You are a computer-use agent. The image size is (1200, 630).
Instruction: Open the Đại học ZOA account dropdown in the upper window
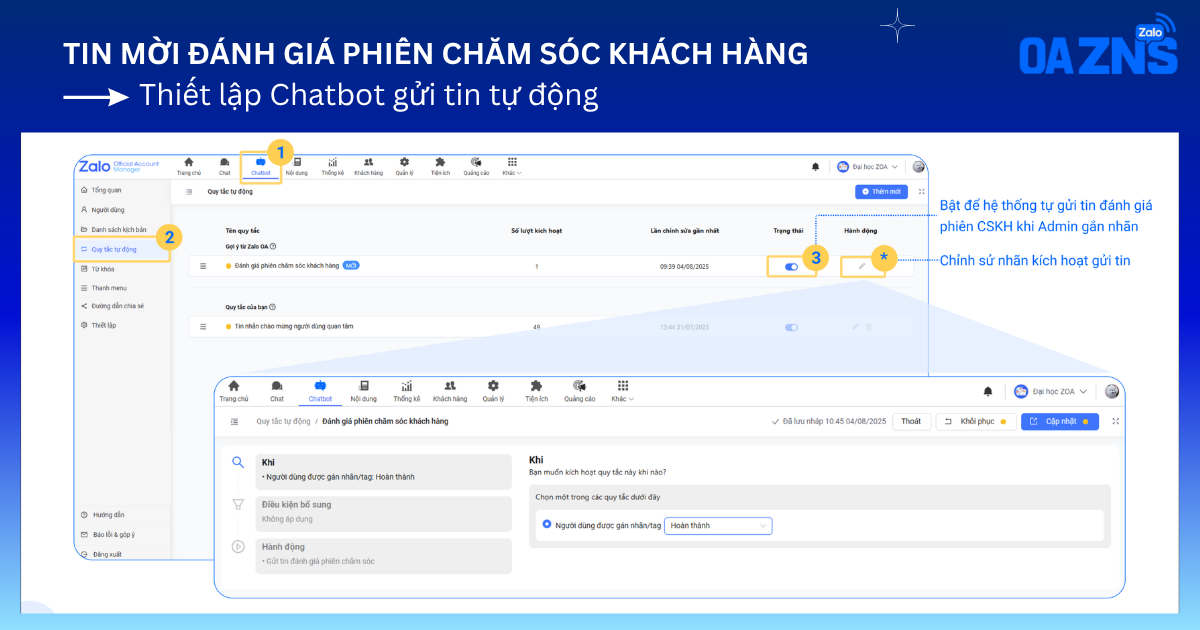868,167
